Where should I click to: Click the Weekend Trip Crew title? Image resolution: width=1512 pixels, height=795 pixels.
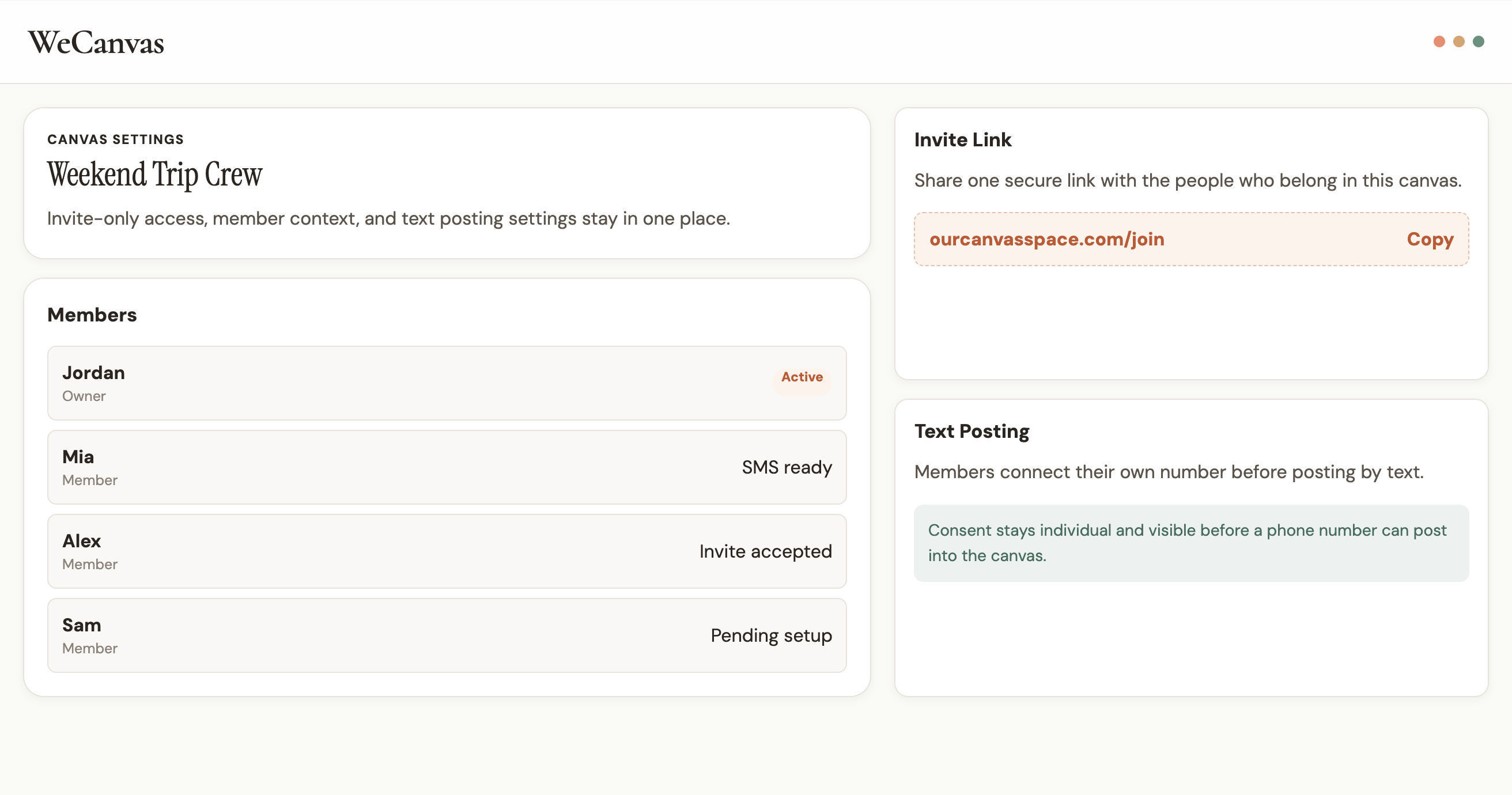[x=154, y=174]
